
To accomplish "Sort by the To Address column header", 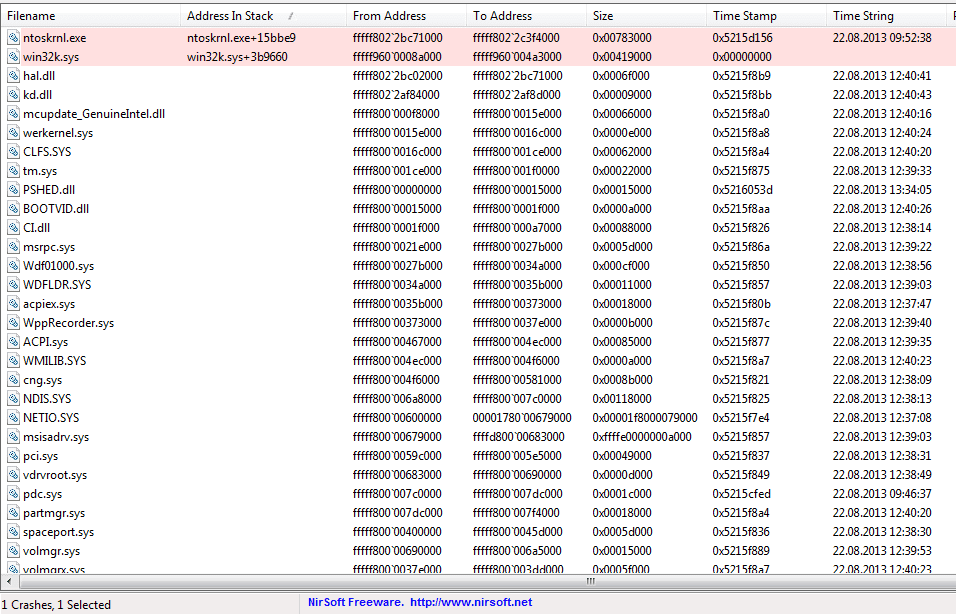I will pyautogui.click(x=526, y=16).
